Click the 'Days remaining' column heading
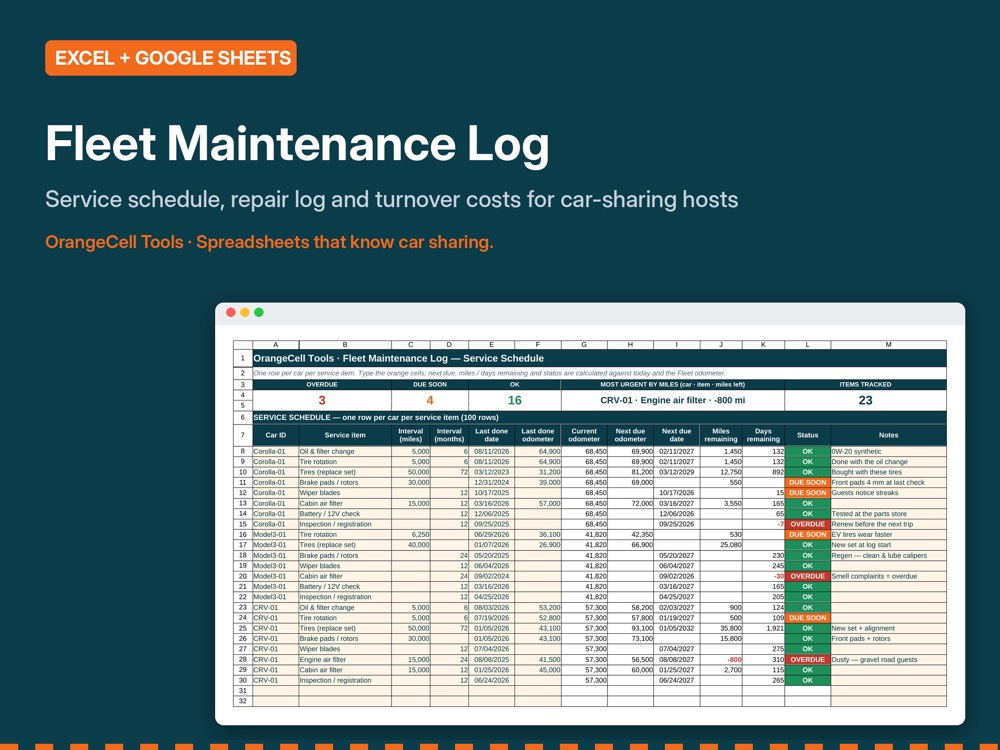This screenshot has width=1000, height=750. click(x=763, y=435)
